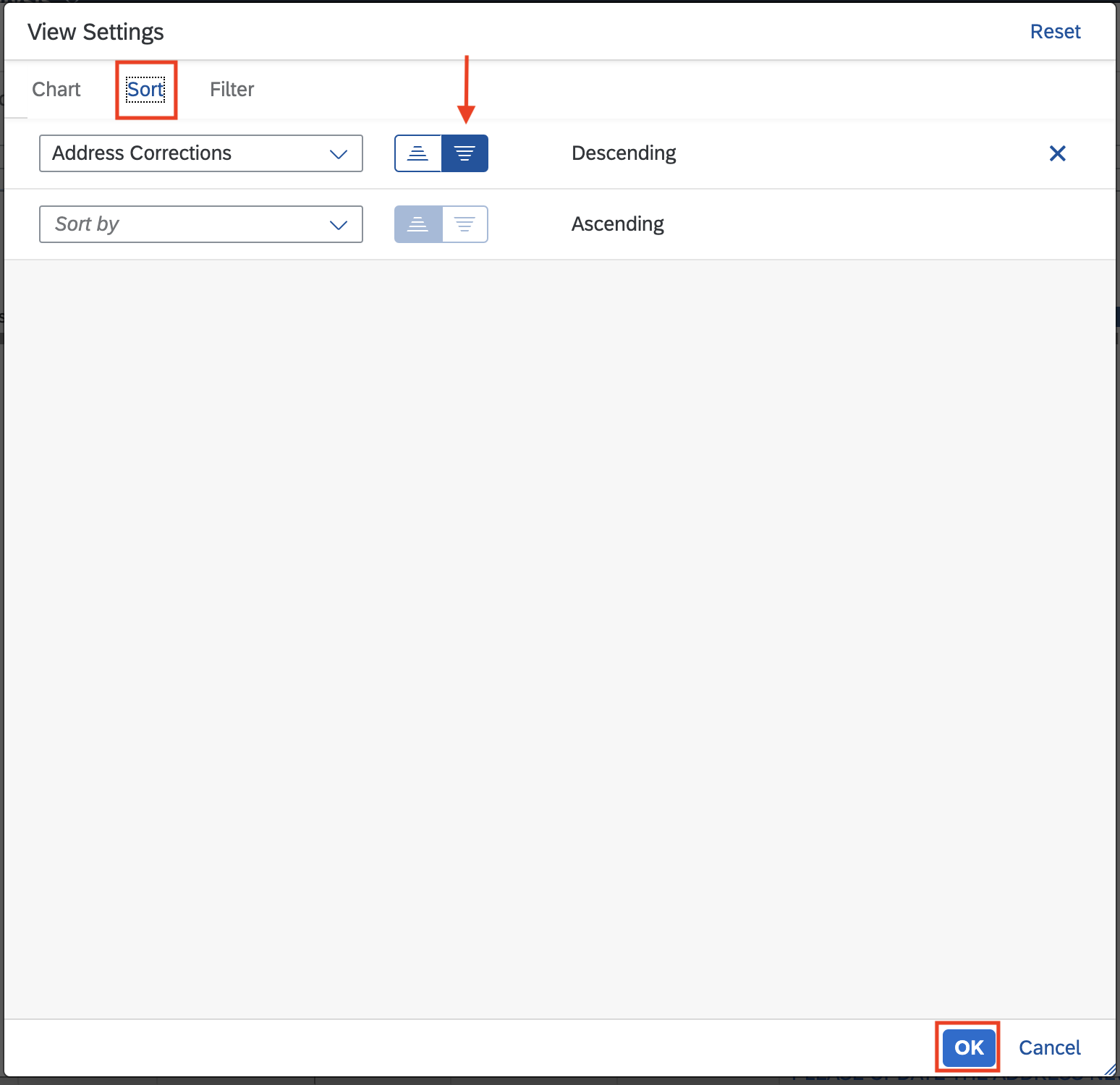Expand the empty Sort by dropdown
The width and height of the screenshot is (1120, 1085).
click(201, 224)
